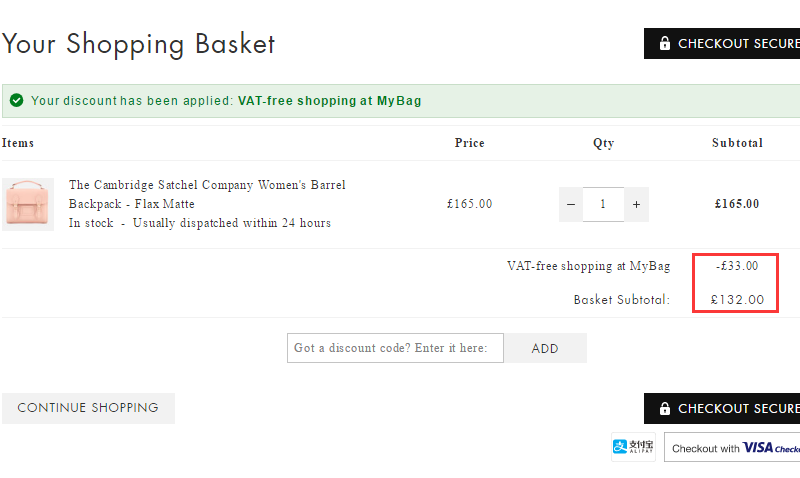Click the lock icon in top checkout button
800x478 pixels.
[664, 44]
